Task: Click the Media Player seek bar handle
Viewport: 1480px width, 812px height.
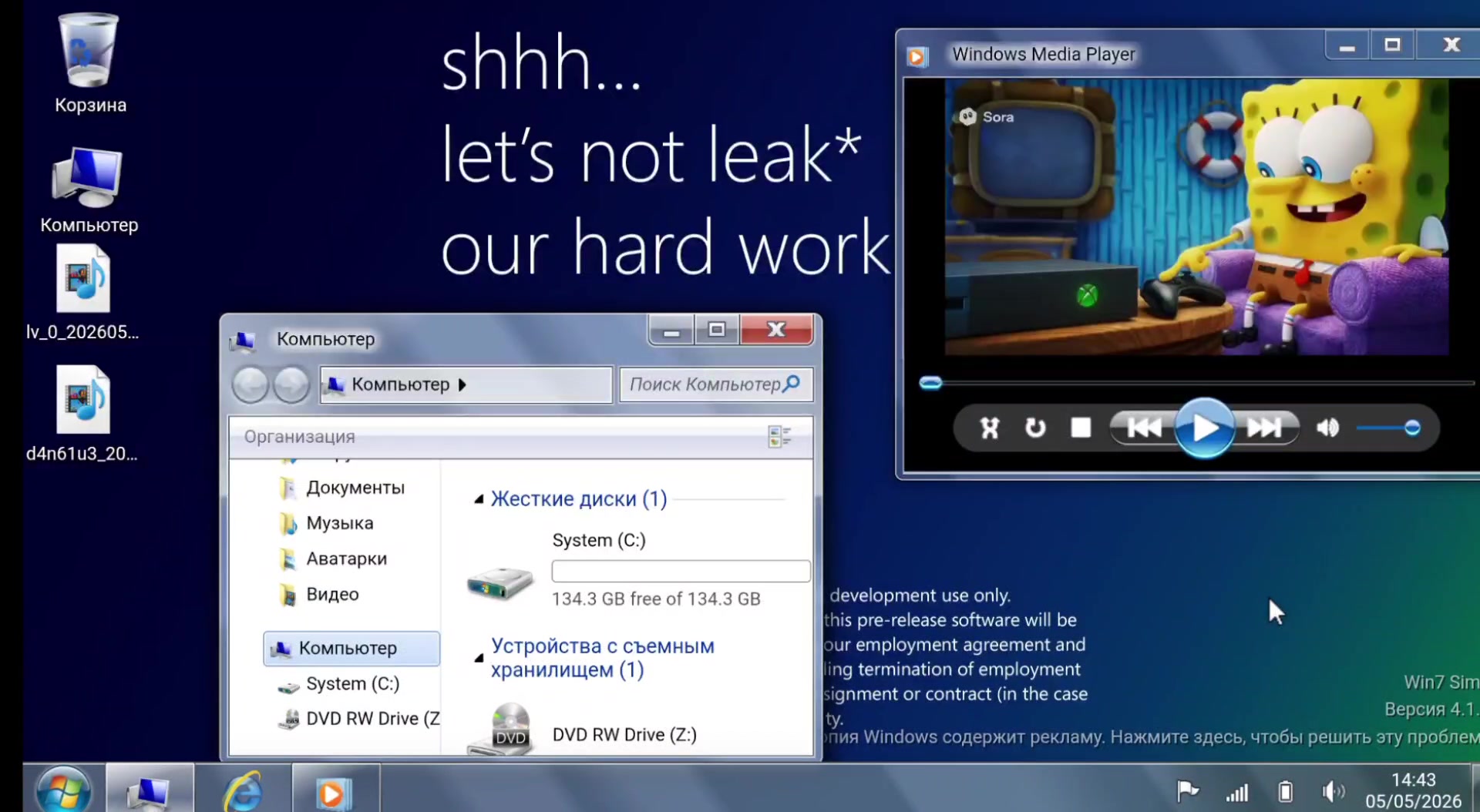Action: [930, 383]
